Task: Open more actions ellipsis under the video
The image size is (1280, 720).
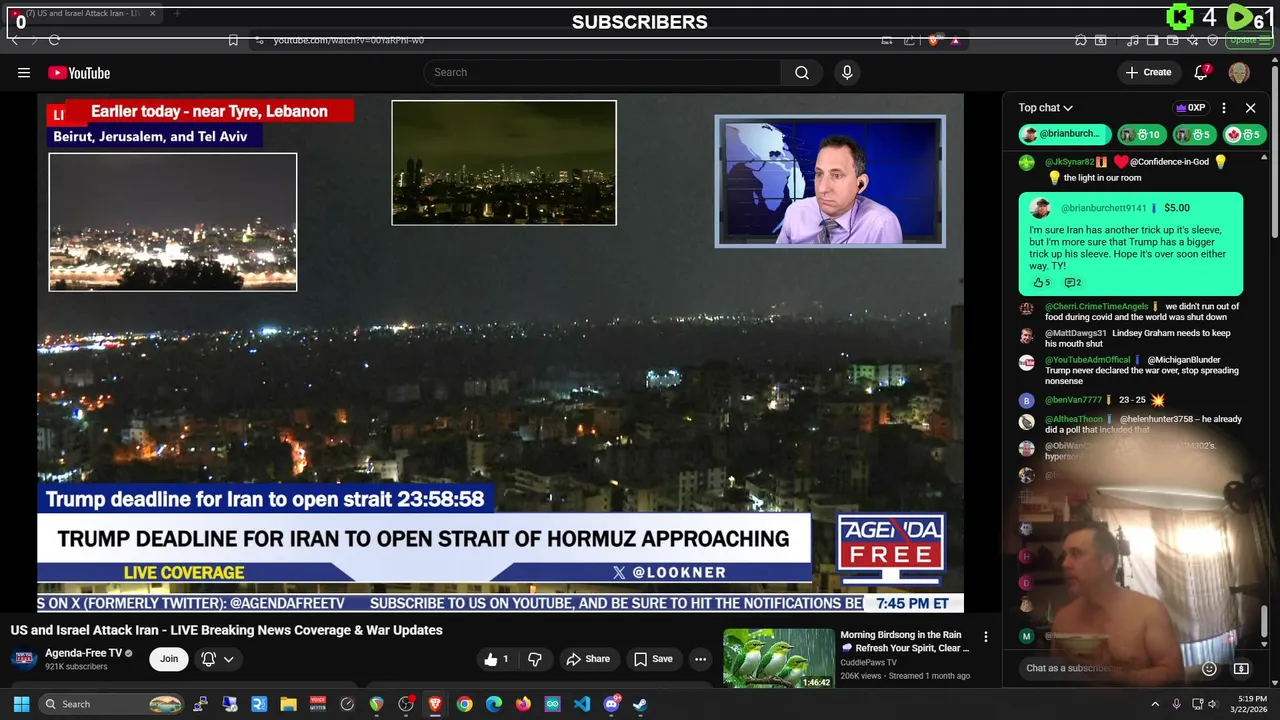Action: pos(700,659)
